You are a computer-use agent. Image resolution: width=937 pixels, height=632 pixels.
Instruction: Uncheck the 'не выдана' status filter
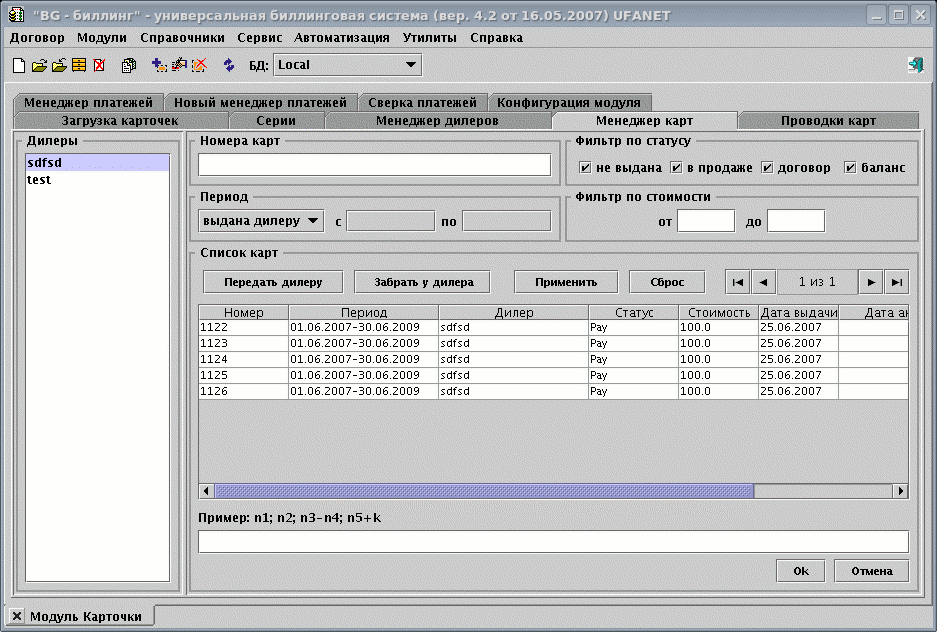point(585,167)
